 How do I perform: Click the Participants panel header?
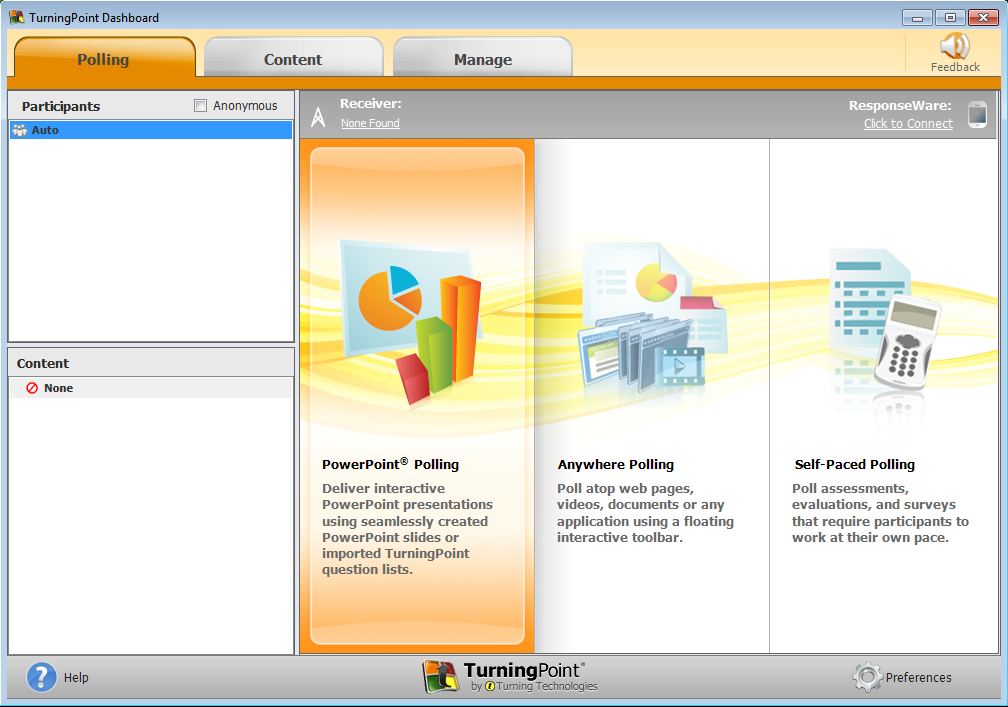61,107
